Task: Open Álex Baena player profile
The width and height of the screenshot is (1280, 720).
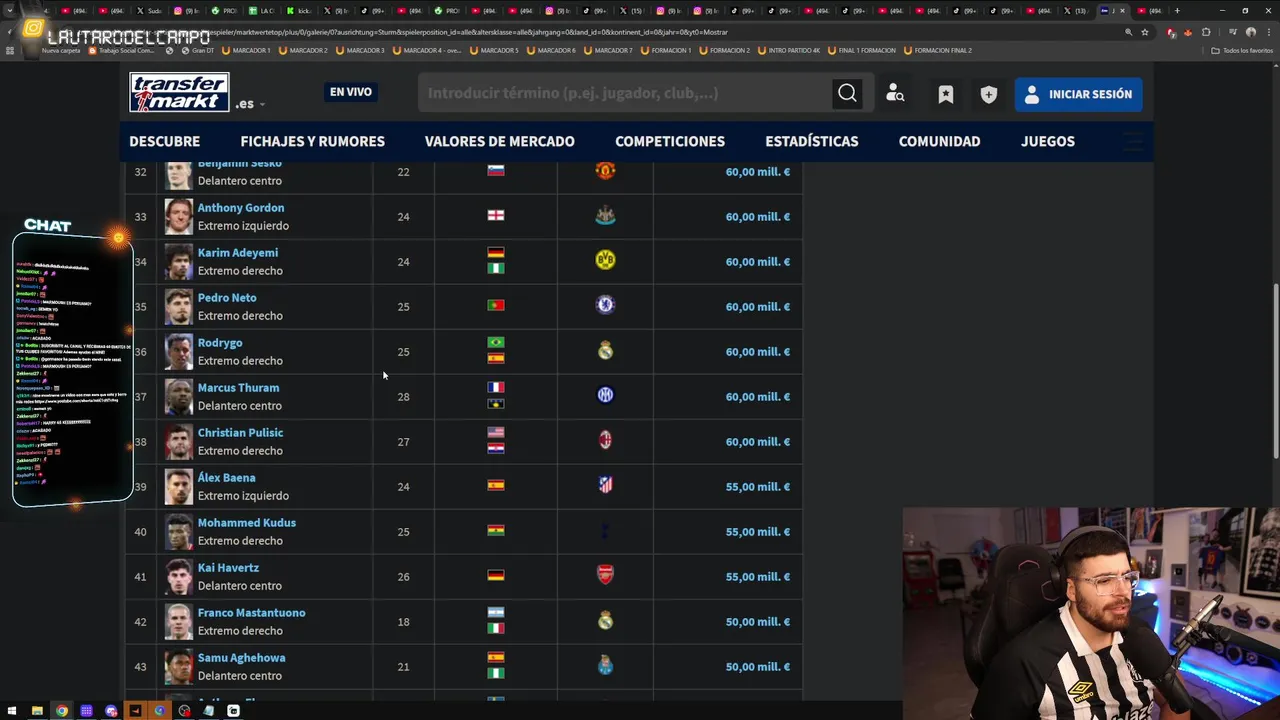Action: coord(226,478)
